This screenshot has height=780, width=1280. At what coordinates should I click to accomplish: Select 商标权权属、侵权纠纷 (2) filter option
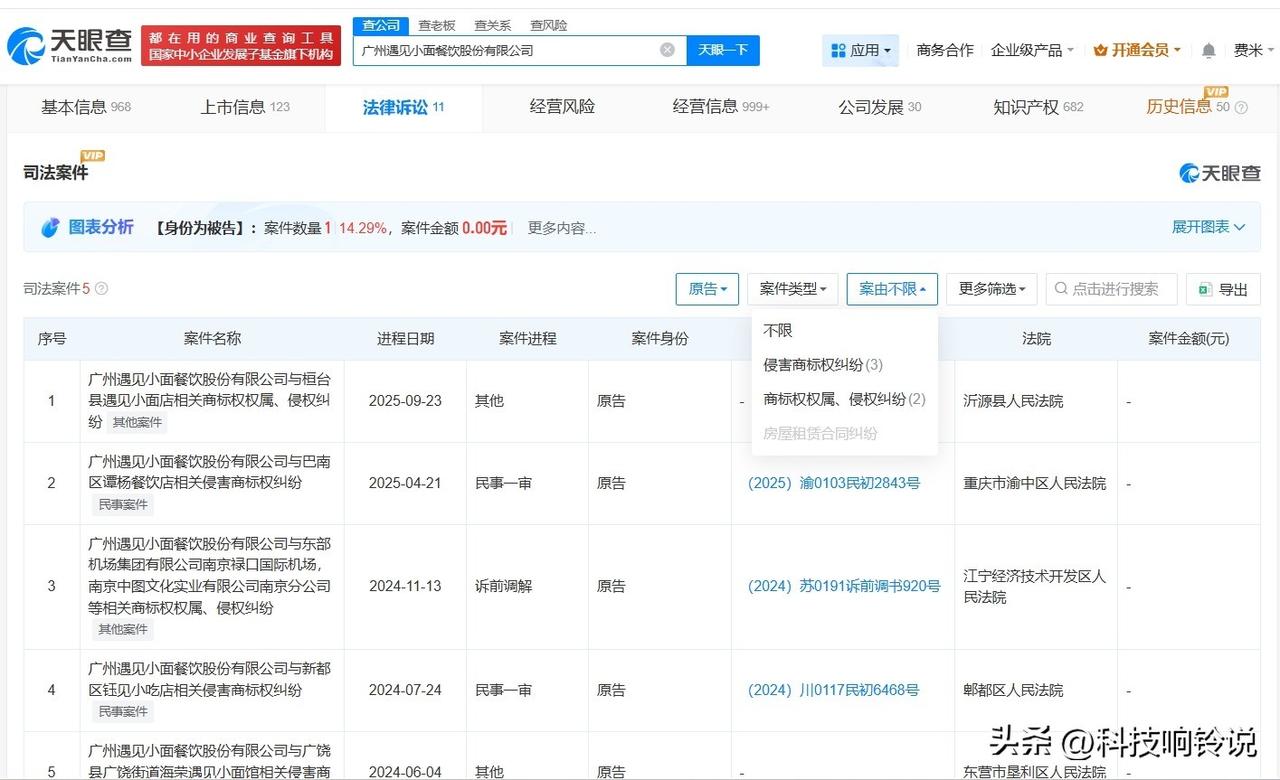pos(844,399)
